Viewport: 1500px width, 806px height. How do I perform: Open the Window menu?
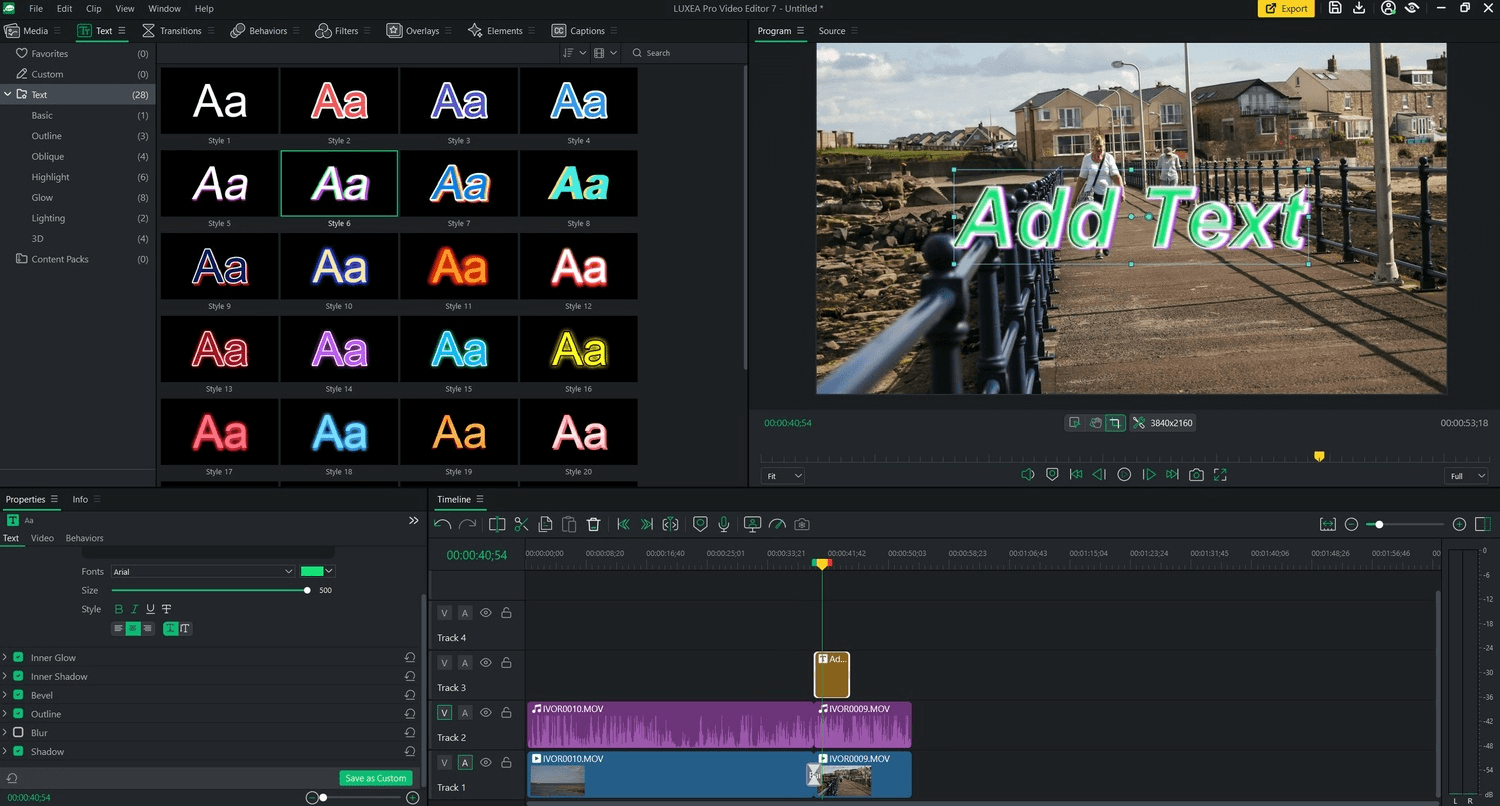tap(165, 8)
